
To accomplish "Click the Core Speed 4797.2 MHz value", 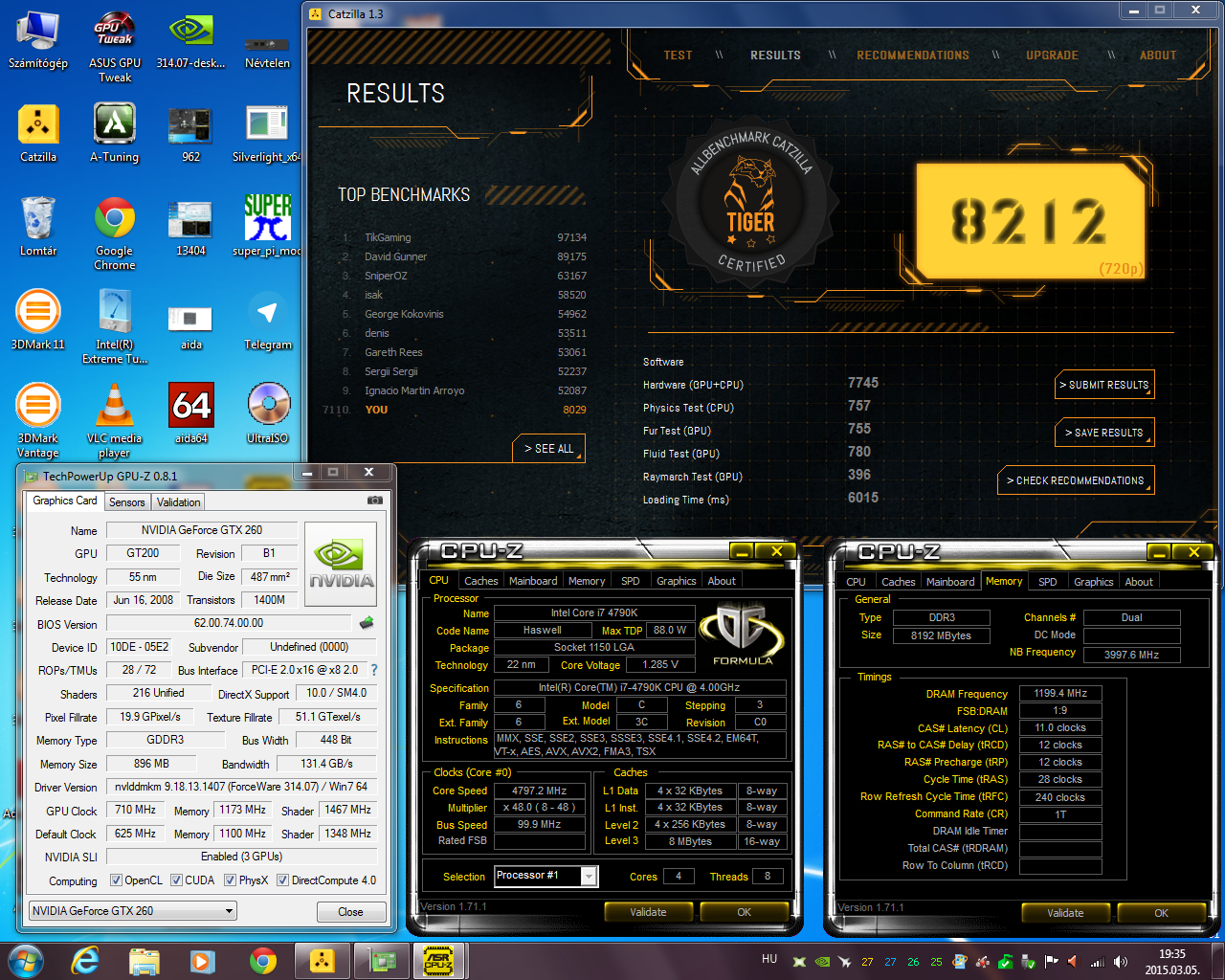I will [x=539, y=791].
